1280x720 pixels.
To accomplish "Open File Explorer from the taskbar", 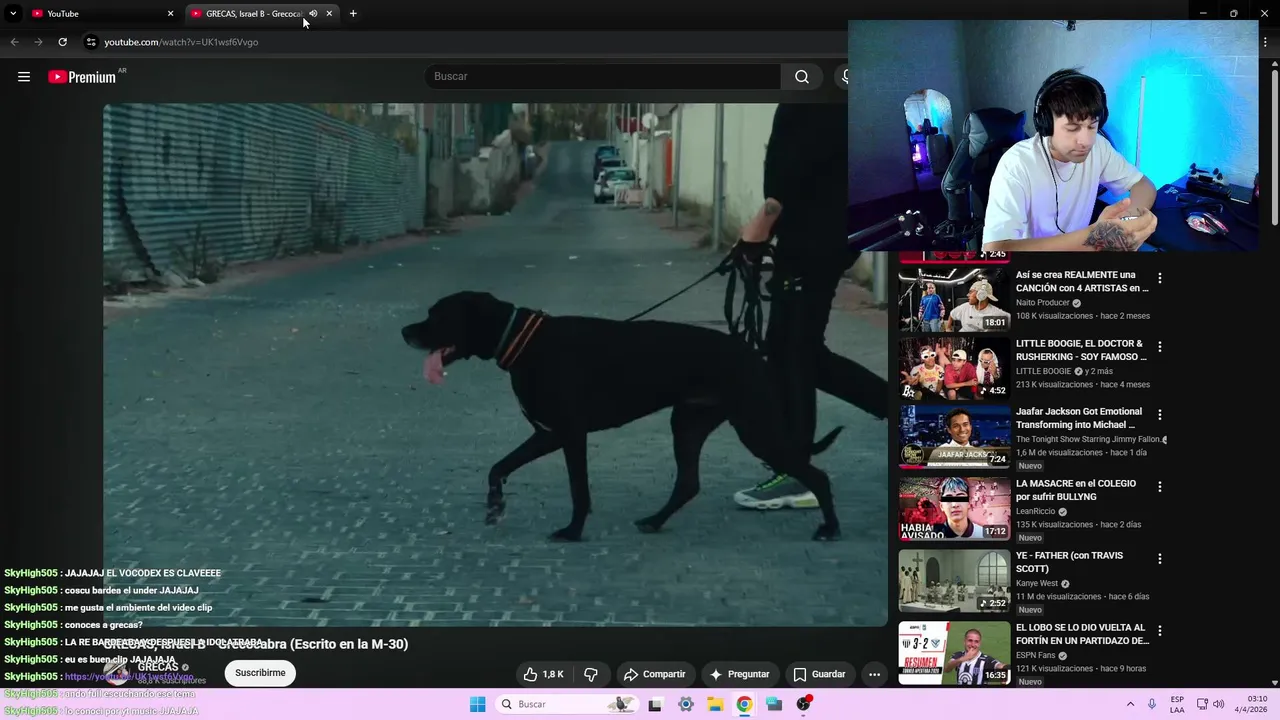I will pyautogui.click(x=715, y=704).
